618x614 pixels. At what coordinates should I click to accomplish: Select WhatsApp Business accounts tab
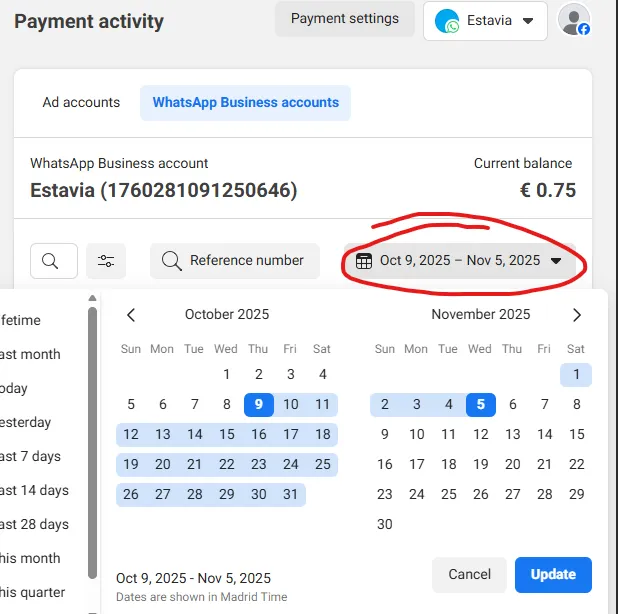tap(245, 102)
